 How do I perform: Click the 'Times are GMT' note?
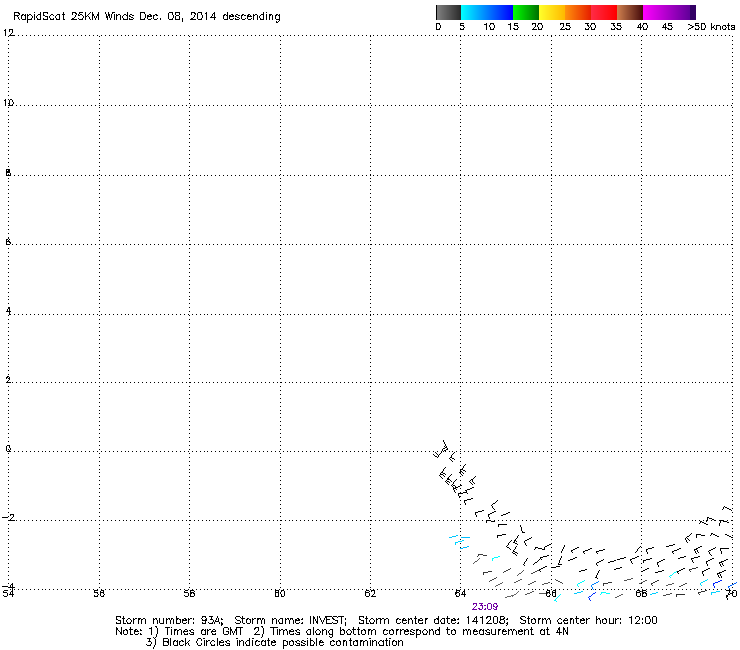[x=203, y=631]
